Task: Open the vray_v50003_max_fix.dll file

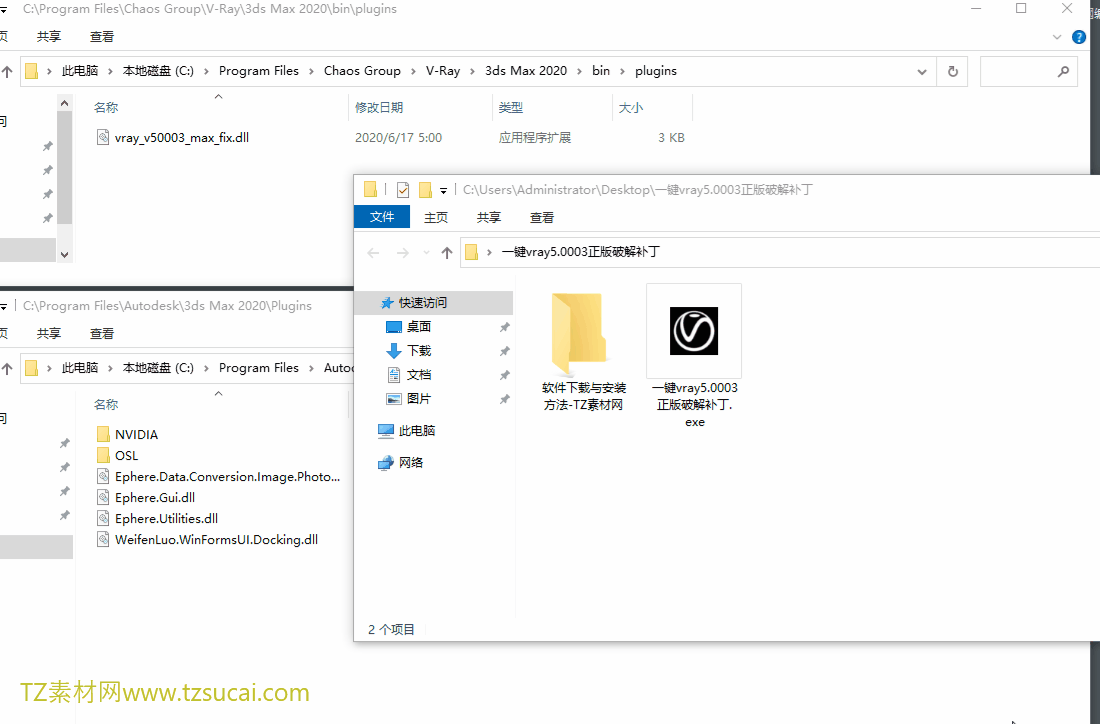Action: (182, 138)
